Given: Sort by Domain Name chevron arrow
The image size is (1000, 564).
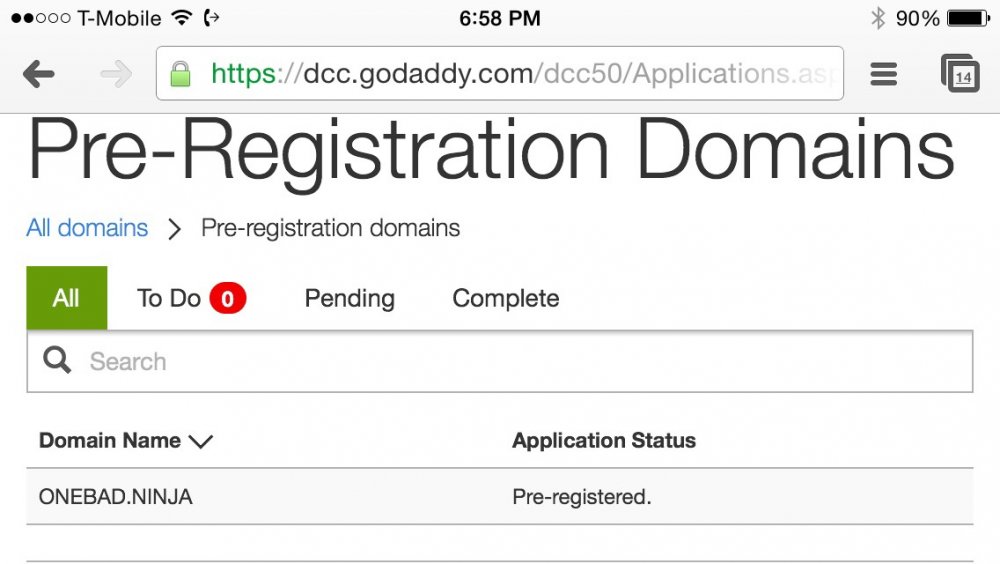Looking at the screenshot, I should tap(201, 442).
